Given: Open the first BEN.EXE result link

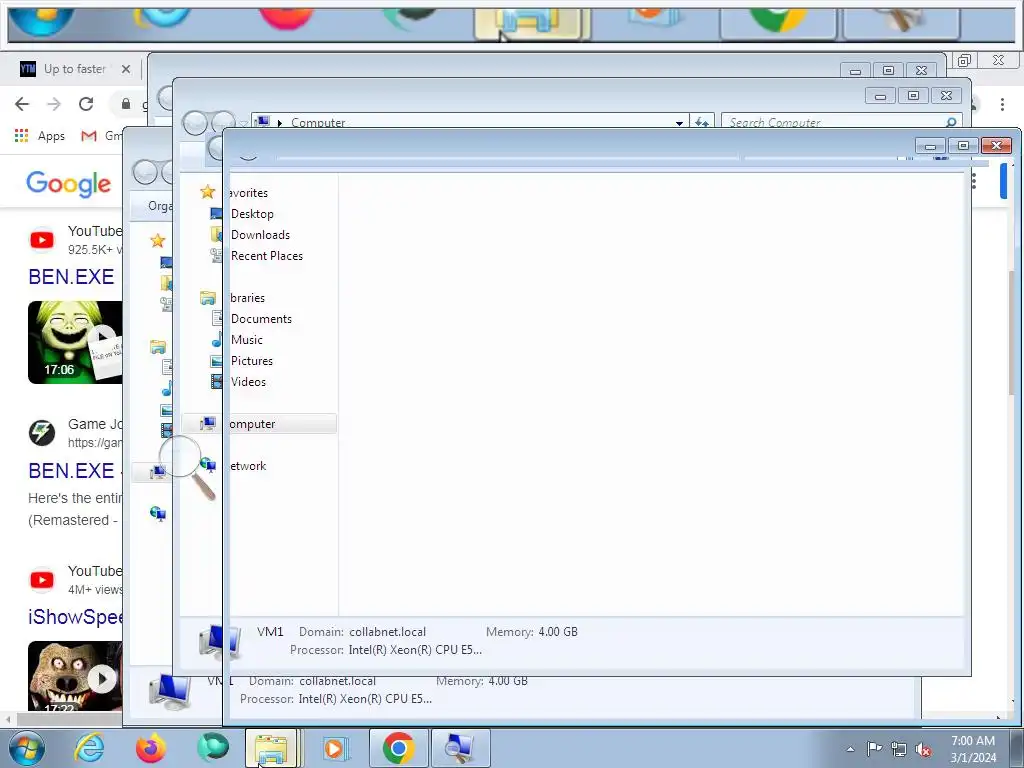Looking at the screenshot, I should pos(72,277).
